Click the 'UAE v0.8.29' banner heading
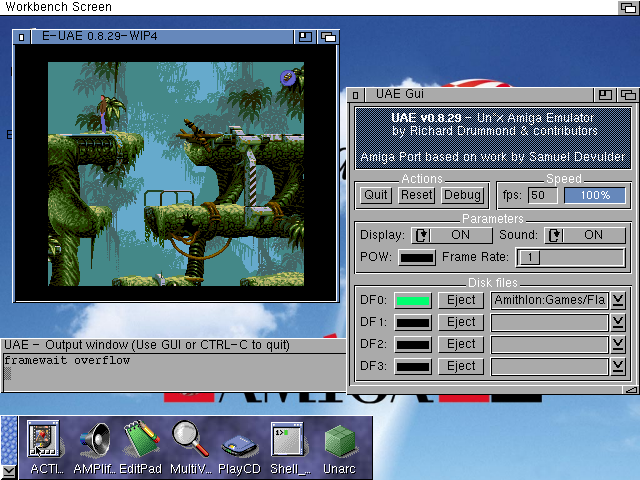The width and height of the screenshot is (640, 480). point(426,118)
